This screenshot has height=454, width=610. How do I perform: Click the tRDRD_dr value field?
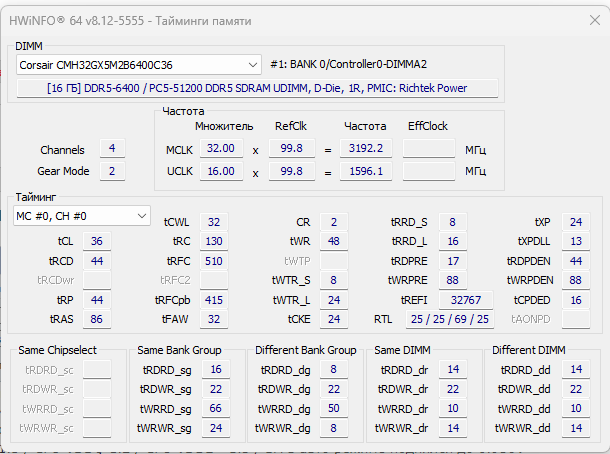[x=453, y=369]
